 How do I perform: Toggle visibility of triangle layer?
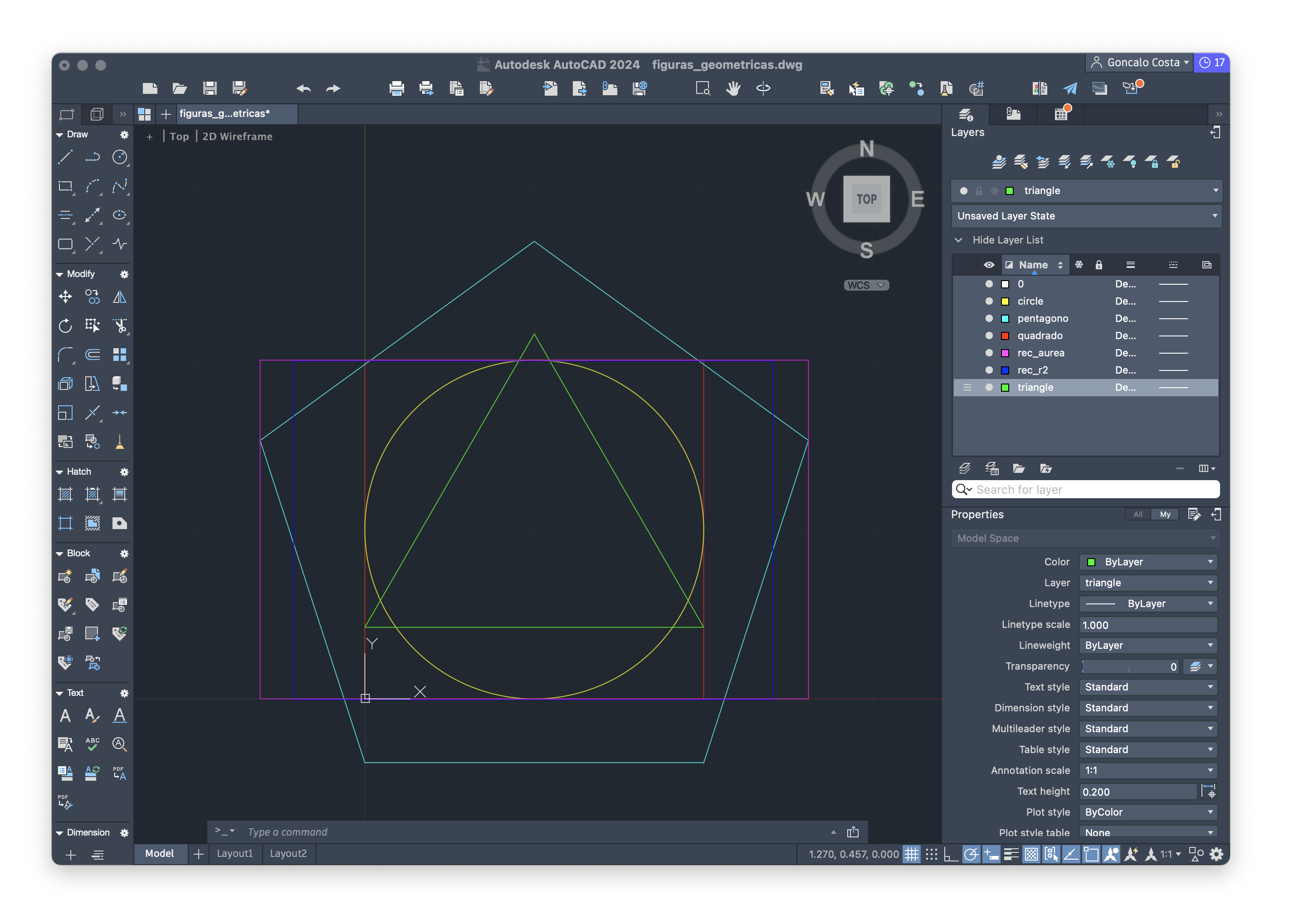[988, 387]
